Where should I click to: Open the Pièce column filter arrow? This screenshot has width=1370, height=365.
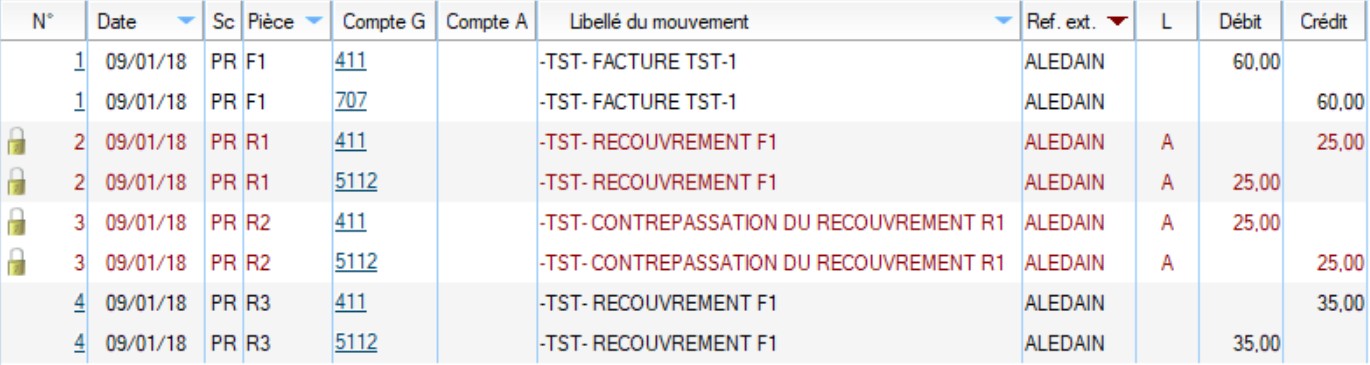[x=314, y=21]
